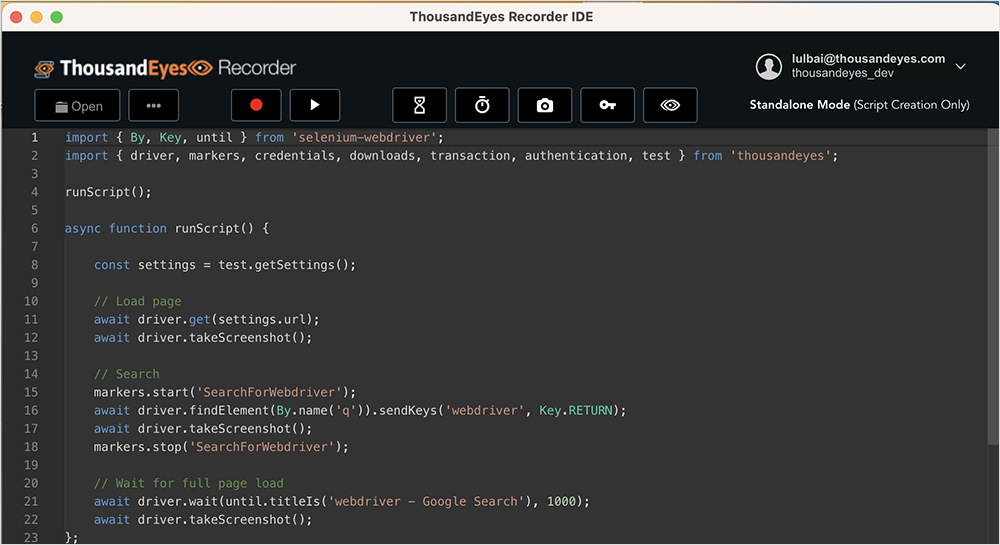
Task: Click the hourglass wait icon
Action: pyautogui.click(x=418, y=105)
